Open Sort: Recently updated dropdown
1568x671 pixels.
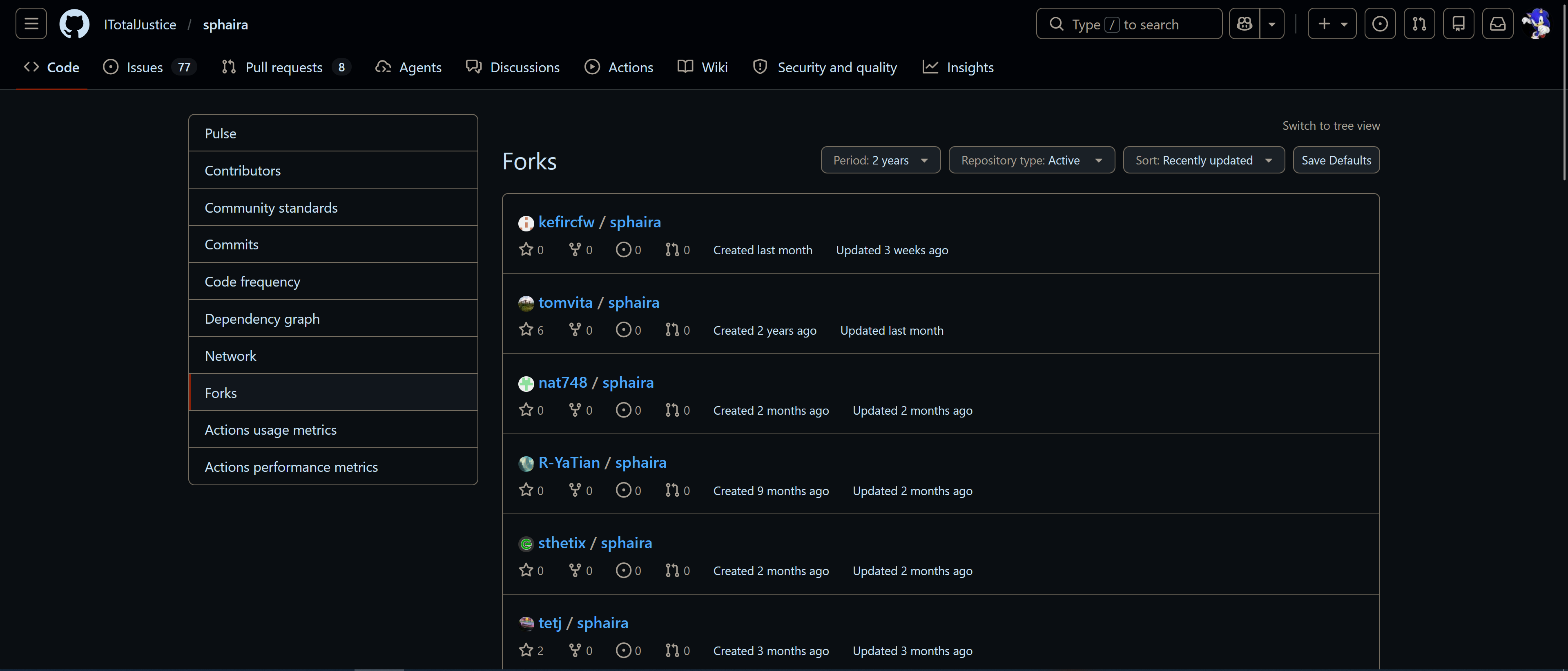(1204, 160)
